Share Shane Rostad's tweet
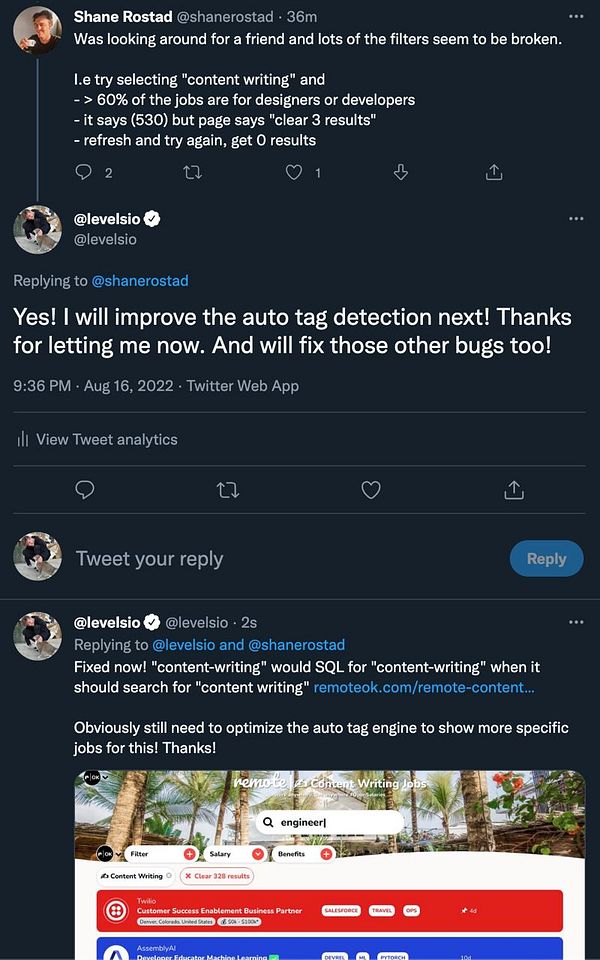The image size is (600, 960). click(493, 173)
